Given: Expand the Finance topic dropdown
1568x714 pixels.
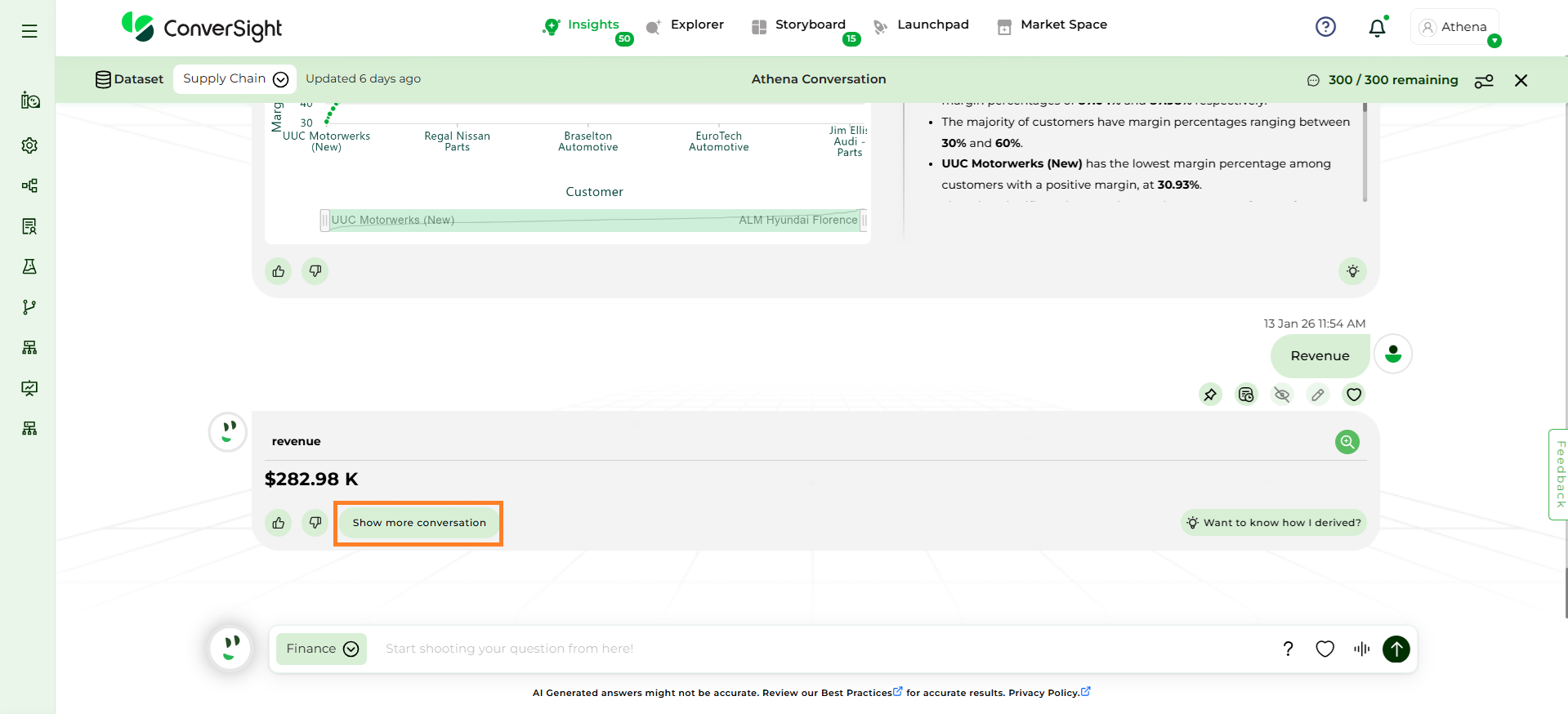Looking at the screenshot, I should point(322,649).
